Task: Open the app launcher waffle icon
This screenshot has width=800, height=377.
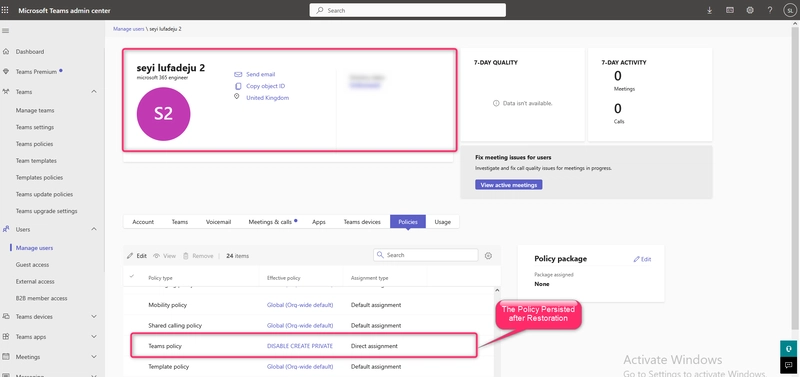Action: [5, 10]
